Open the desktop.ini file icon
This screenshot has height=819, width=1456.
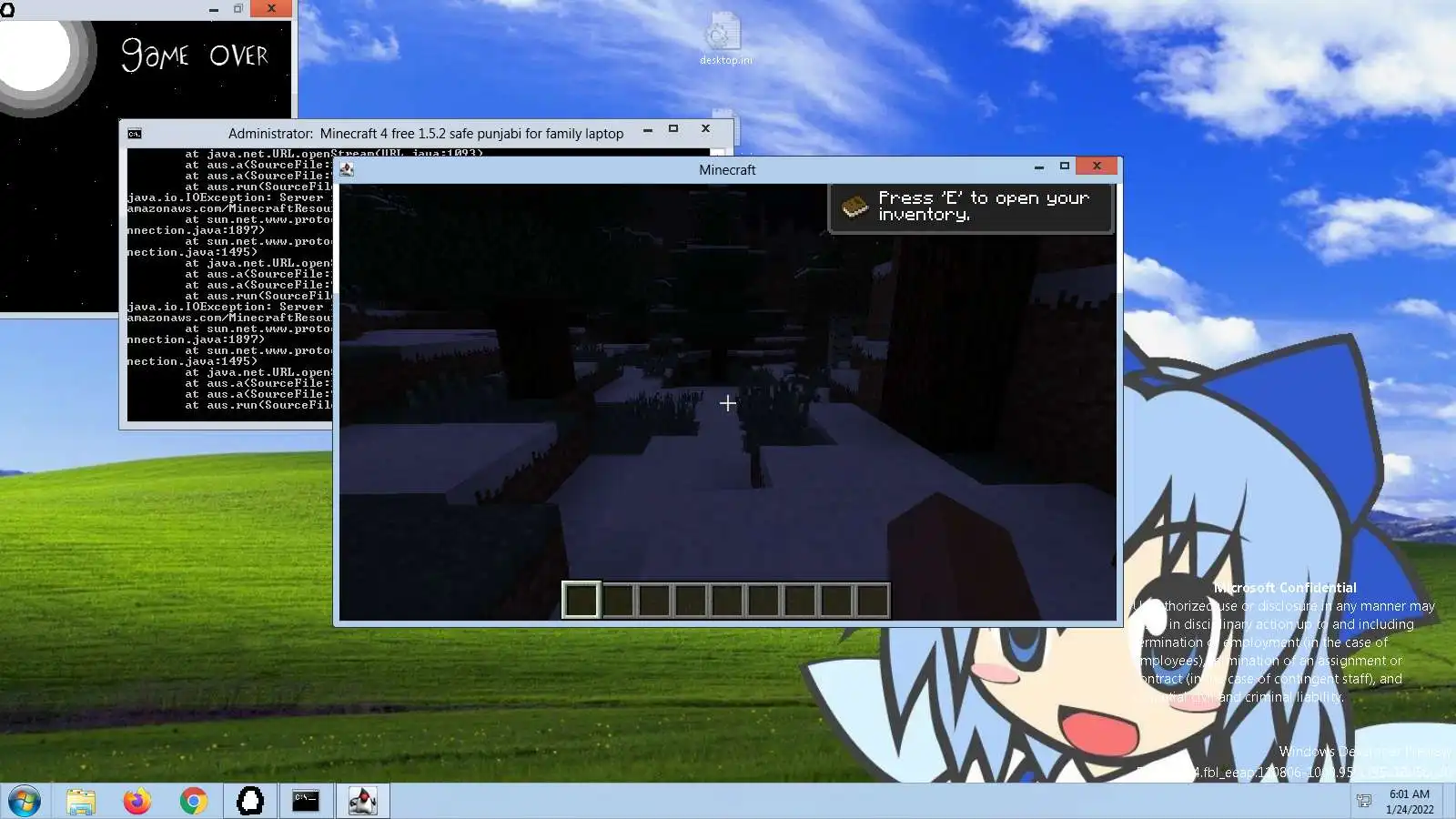(x=725, y=38)
